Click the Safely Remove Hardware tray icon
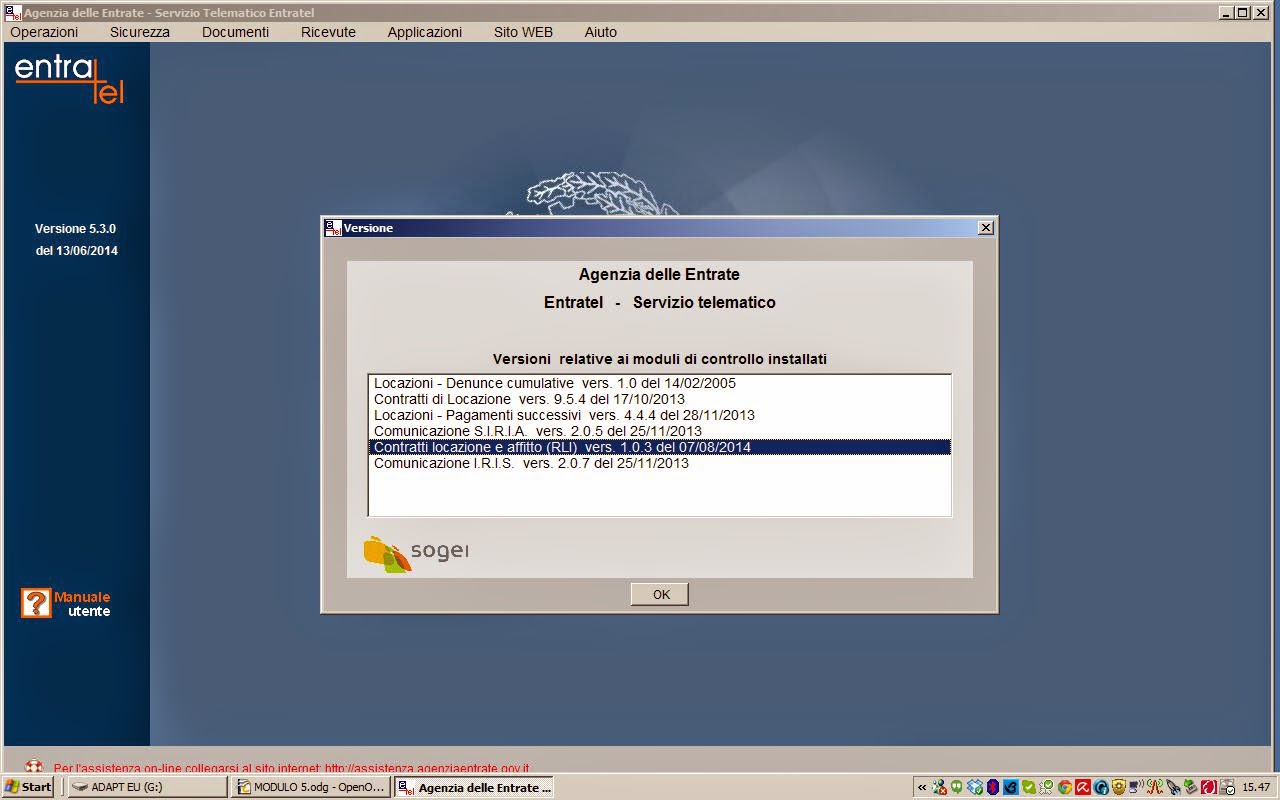The height and width of the screenshot is (800, 1280). click(1190, 787)
